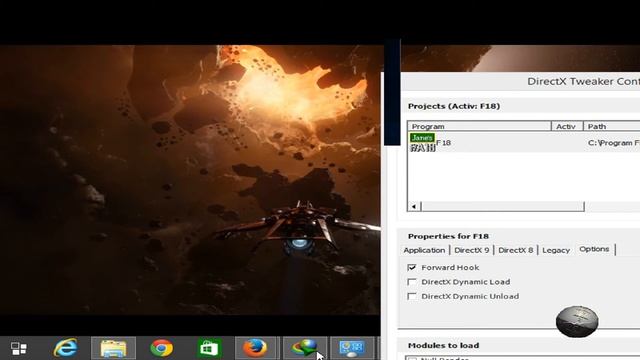Open File Explorer from the taskbar

click(113, 348)
